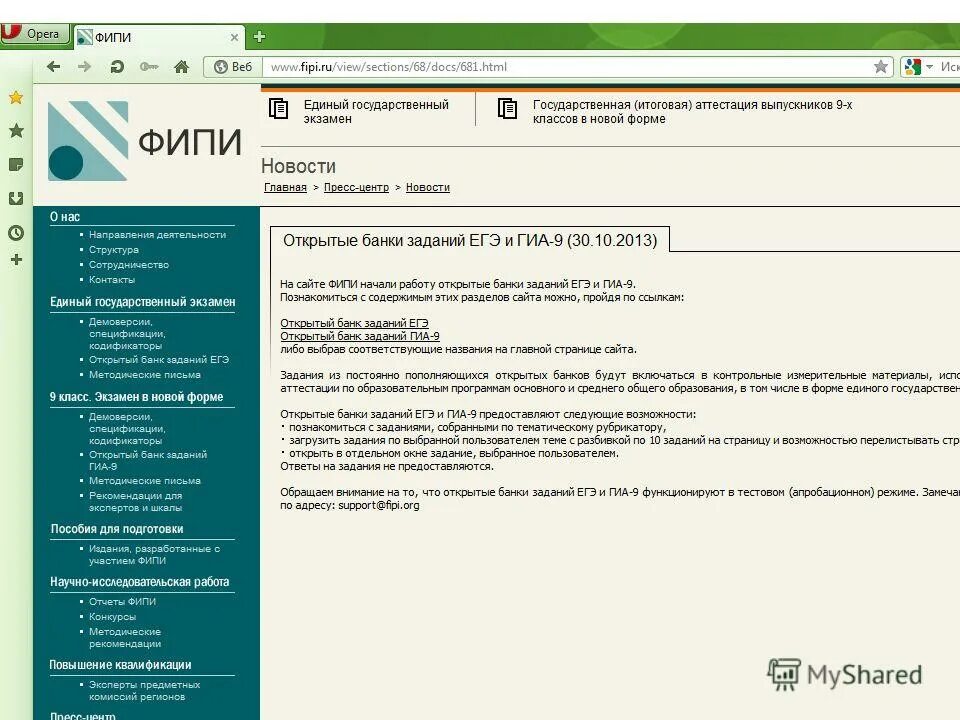Open the О нас sidebar section
This screenshot has width=960, height=720.
[x=65, y=217]
